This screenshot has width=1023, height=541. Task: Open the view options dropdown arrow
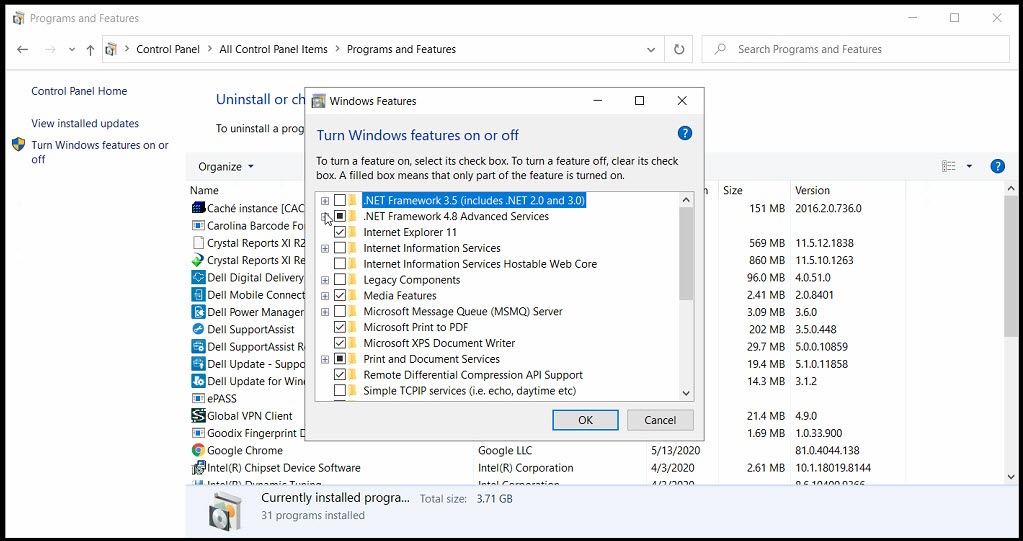[969, 166]
